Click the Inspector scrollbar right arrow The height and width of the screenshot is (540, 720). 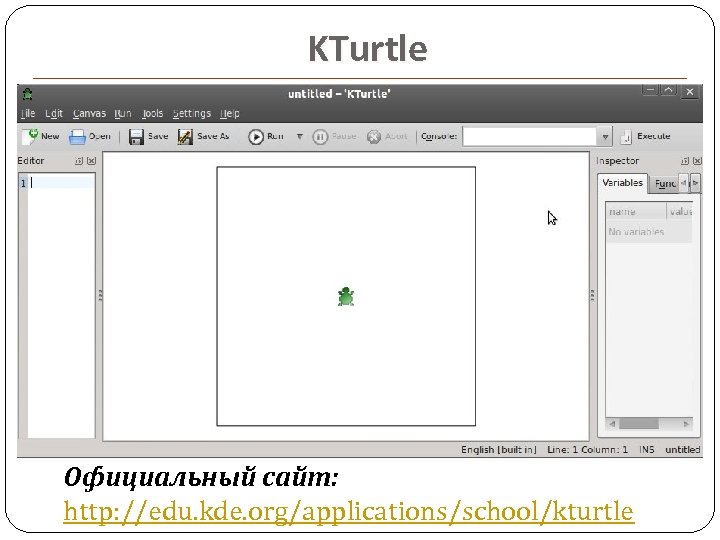[686, 423]
